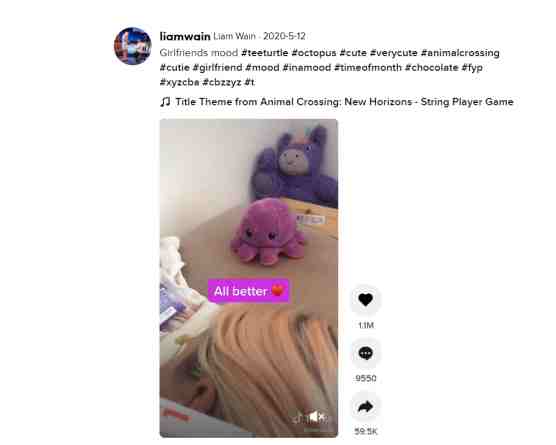Screen dimensions: 556x445
Task: Click the Liam Wain display name
Action: point(234,36)
